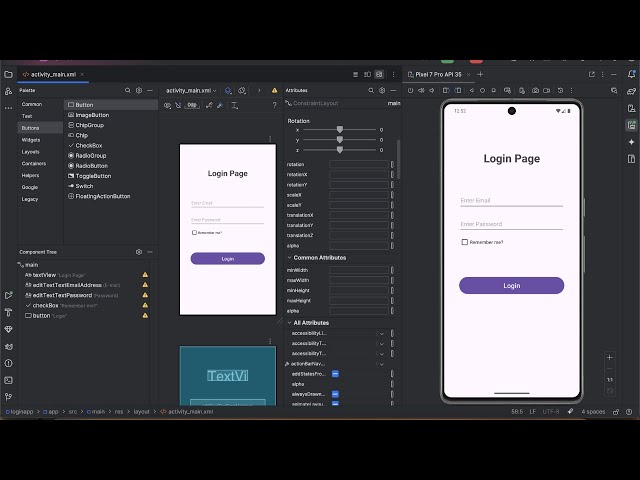640x480 pixels.
Task: Search in the Palette panel
Action: click(x=128, y=90)
